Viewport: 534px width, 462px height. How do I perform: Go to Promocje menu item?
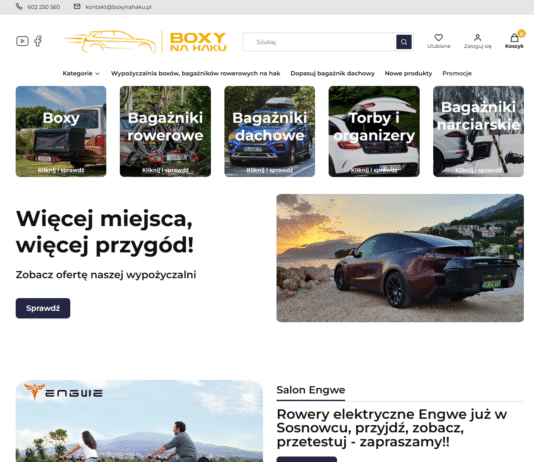pyautogui.click(x=457, y=73)
